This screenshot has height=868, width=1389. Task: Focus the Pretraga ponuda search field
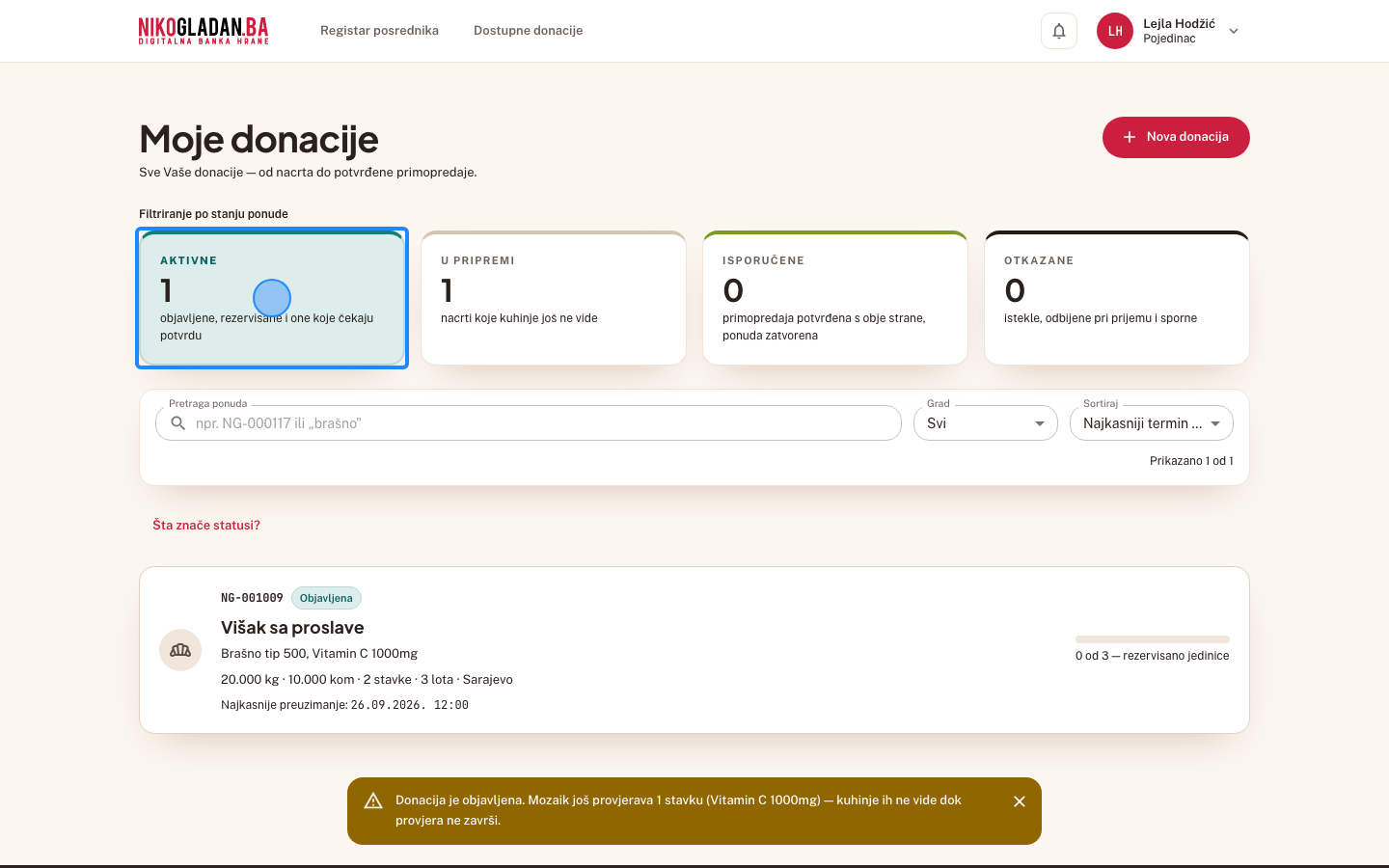(x=529, y=423)
